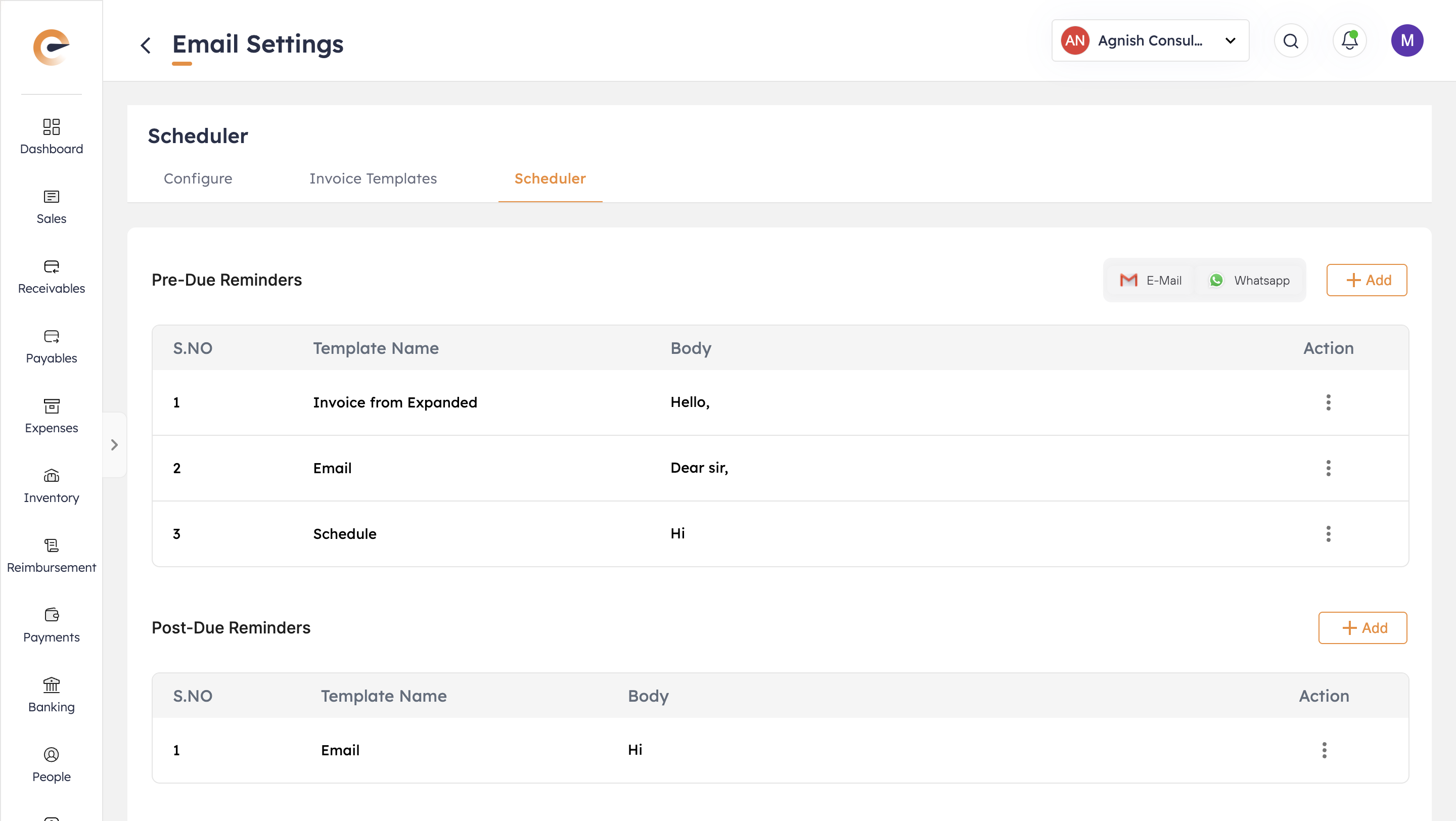Add a new Pre-Due reminder

coord(1366,280)
